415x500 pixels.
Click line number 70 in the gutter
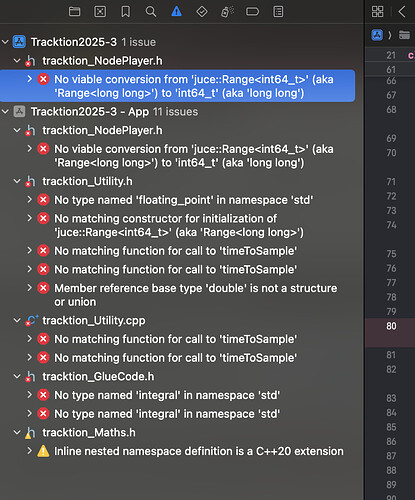coord(391,153)
